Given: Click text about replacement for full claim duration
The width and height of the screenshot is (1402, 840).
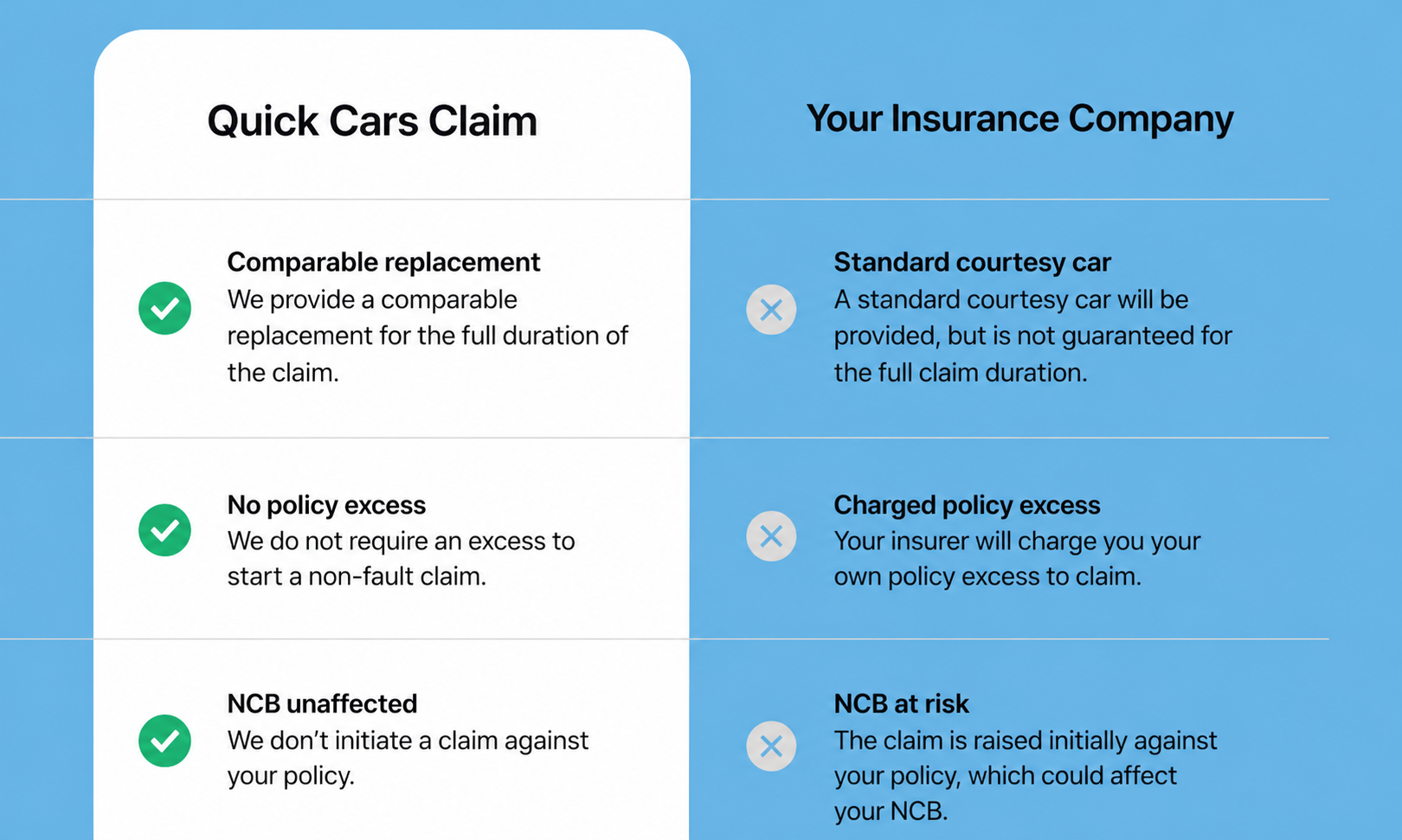Looking at the screenshot, I should pyautogui.click(x=428, y=336).
